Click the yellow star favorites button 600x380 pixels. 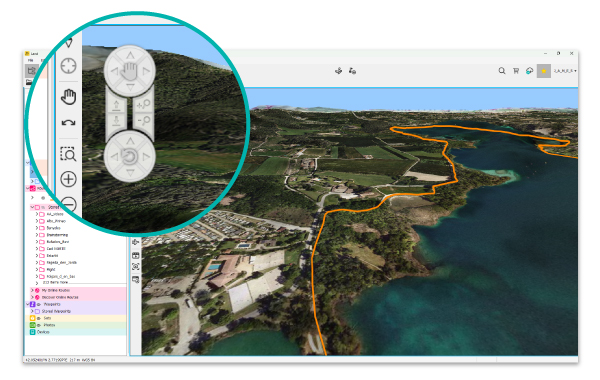click(544, 71)
